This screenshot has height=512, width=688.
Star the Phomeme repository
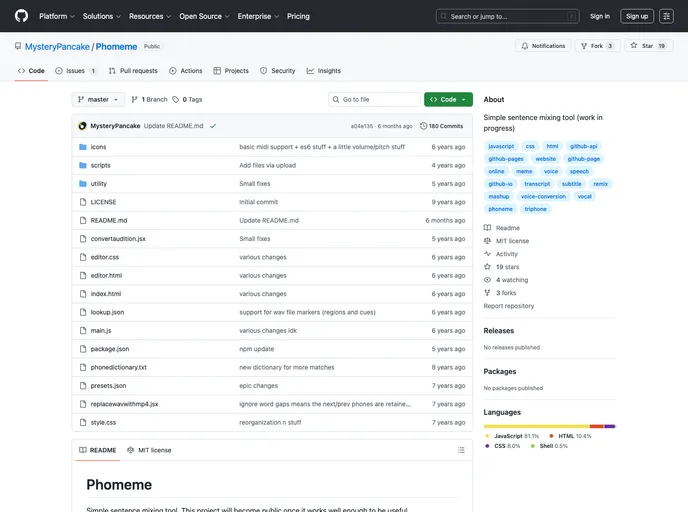(648, 46)
